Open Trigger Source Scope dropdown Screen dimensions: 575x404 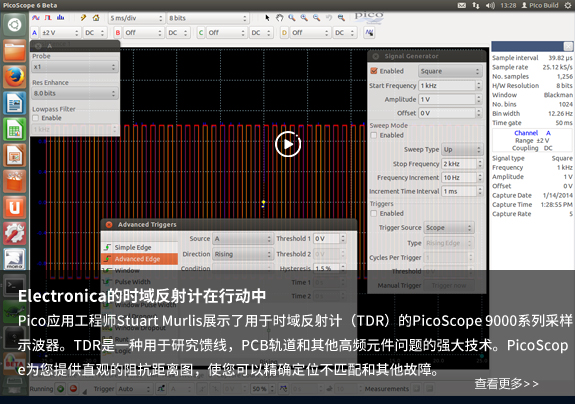449,228
